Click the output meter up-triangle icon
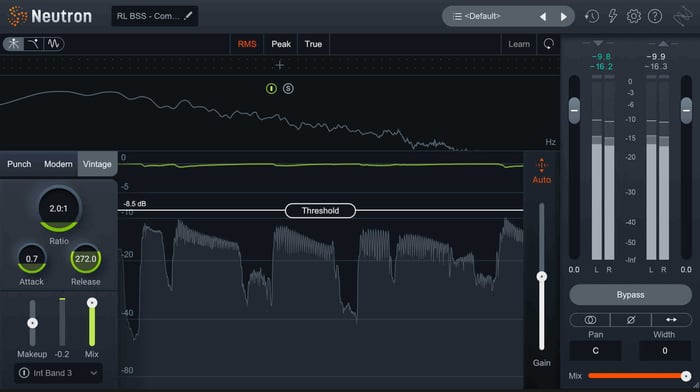Screen dimensions: 700x392 663,43
